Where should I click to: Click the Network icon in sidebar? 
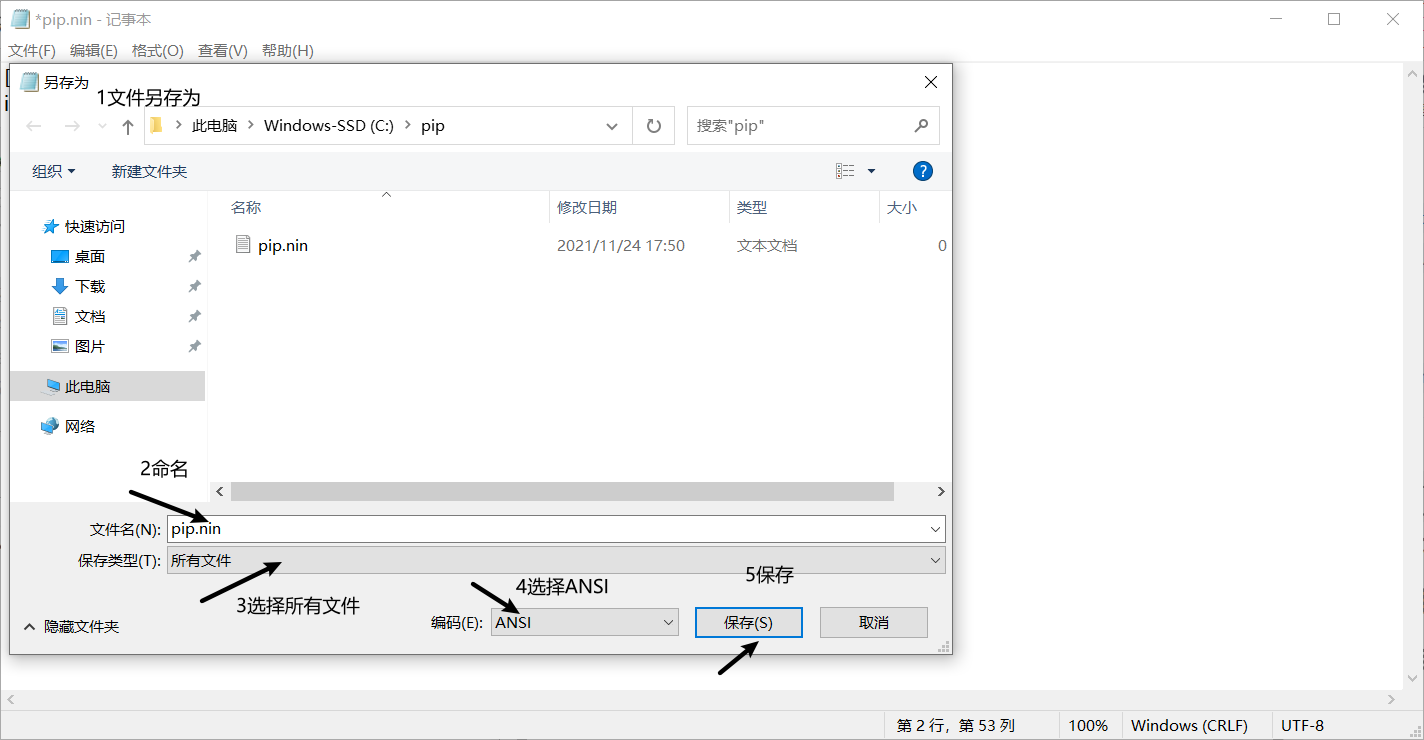pos(50,426)
